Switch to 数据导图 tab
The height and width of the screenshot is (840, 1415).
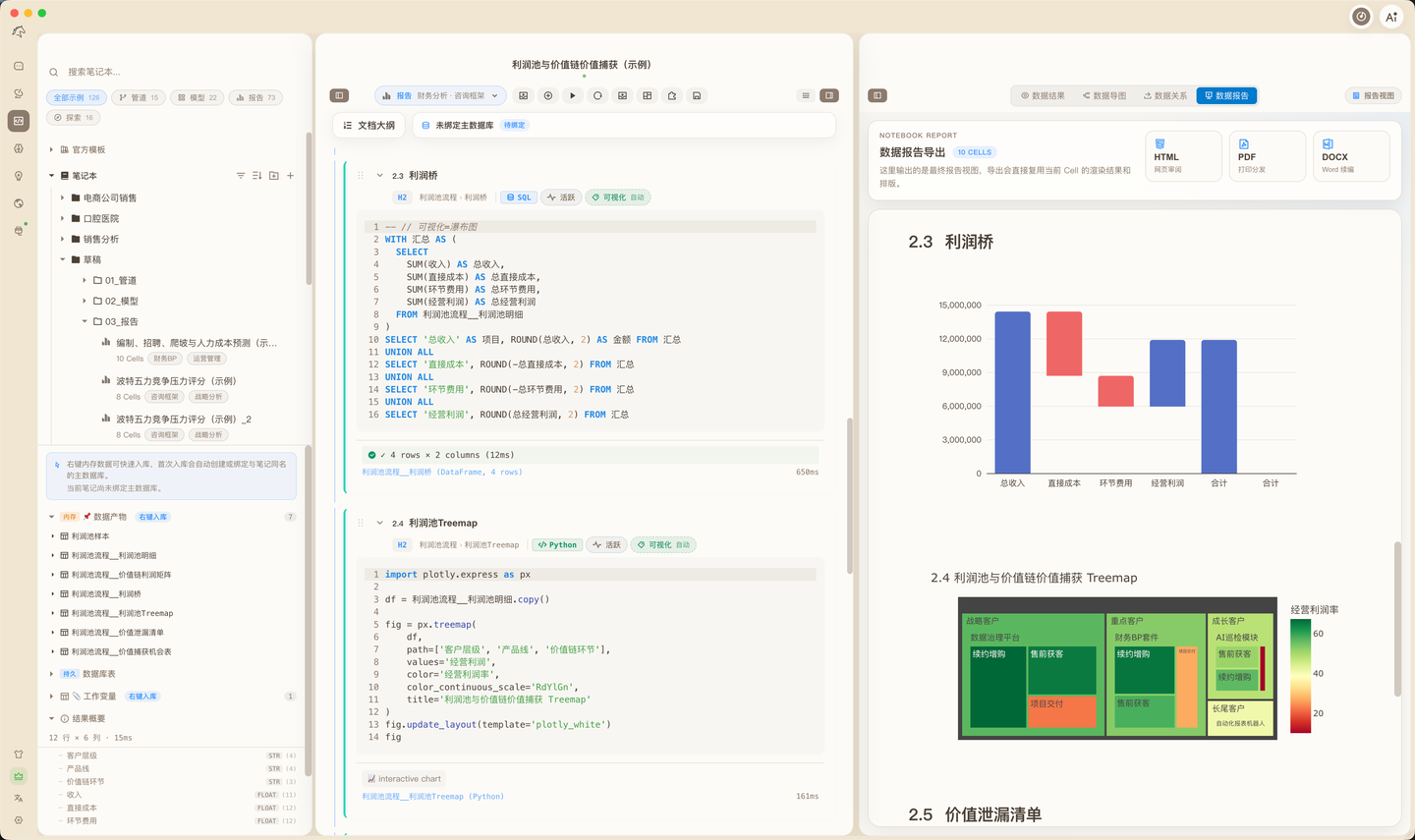click(x=1104, y=95)
